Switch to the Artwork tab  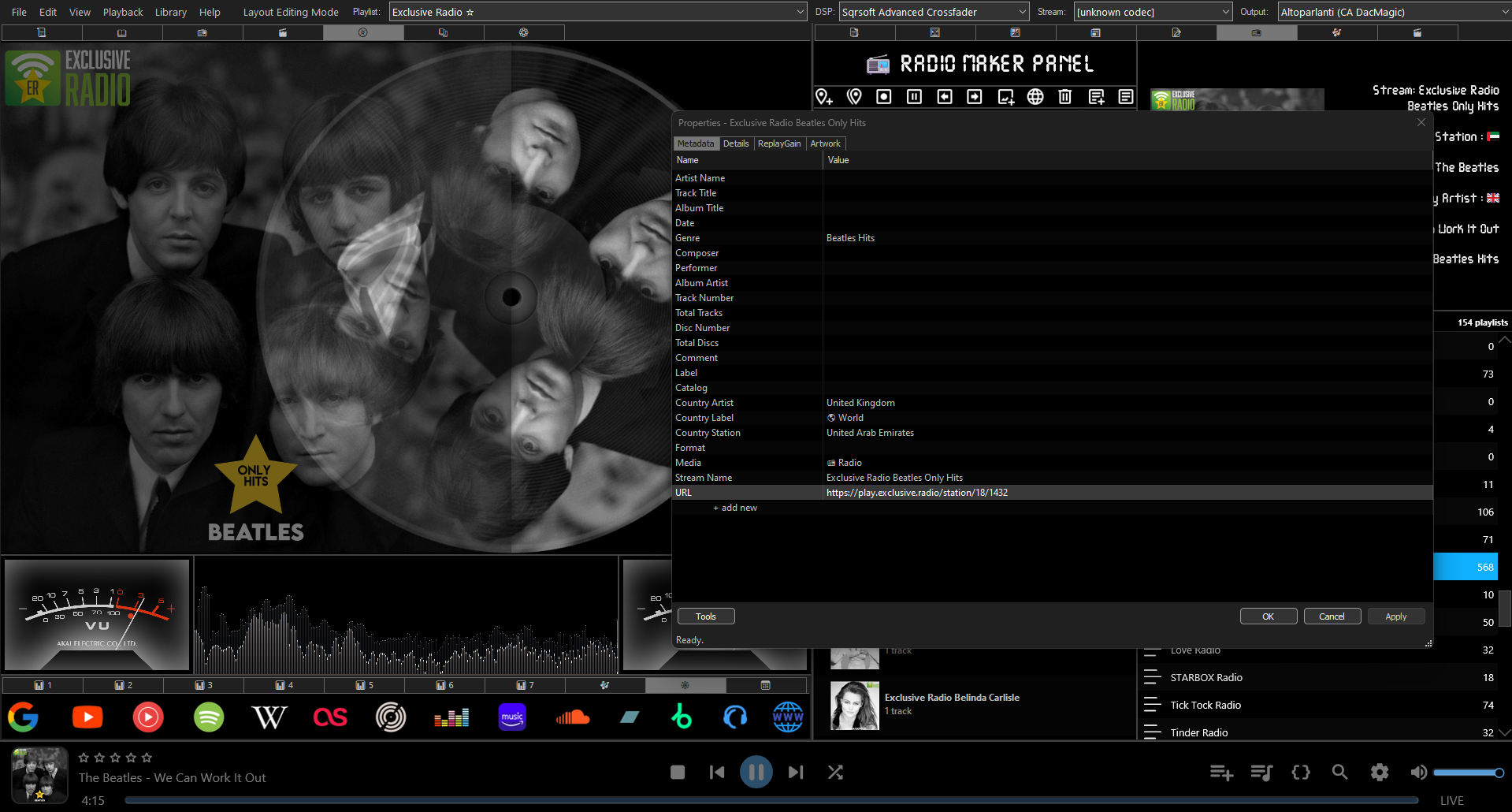click(825, 143)
